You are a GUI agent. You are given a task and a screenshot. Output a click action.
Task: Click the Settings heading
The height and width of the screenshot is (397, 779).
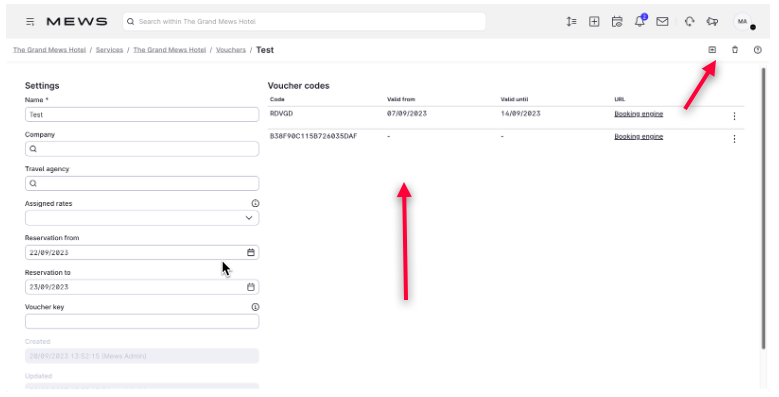click(x=42, y=85)
